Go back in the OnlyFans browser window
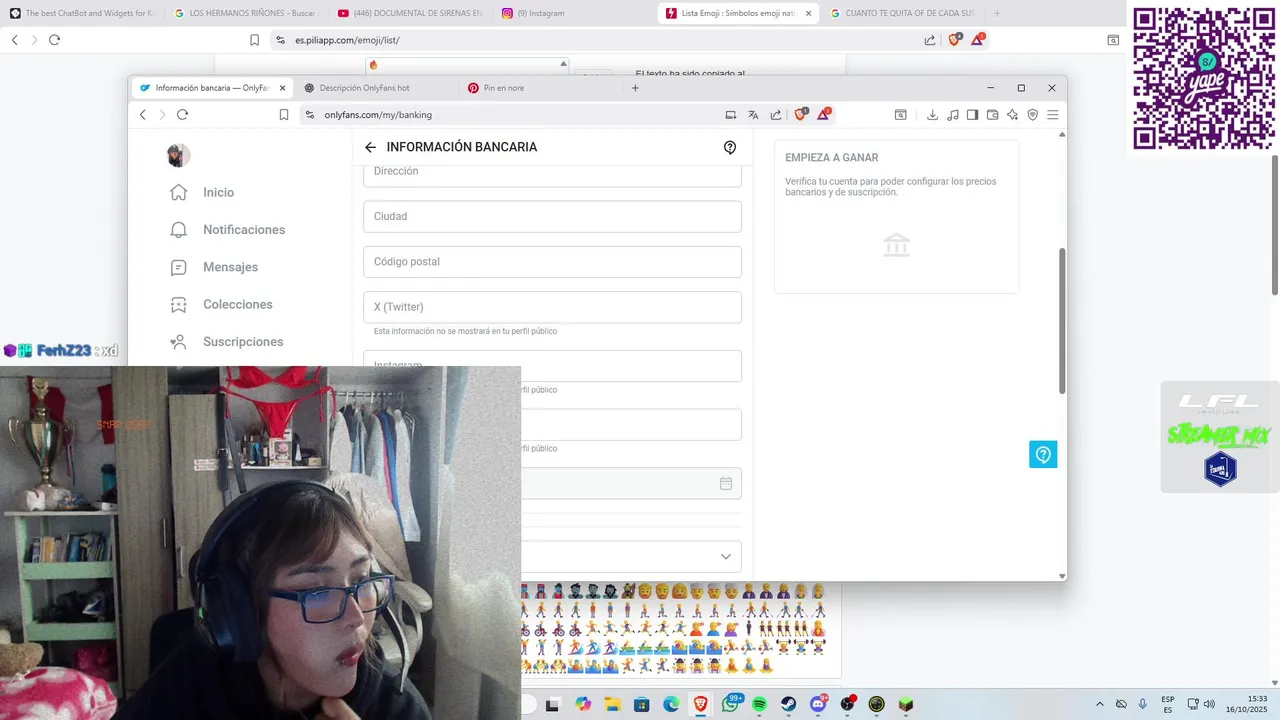 pos(143,115)
